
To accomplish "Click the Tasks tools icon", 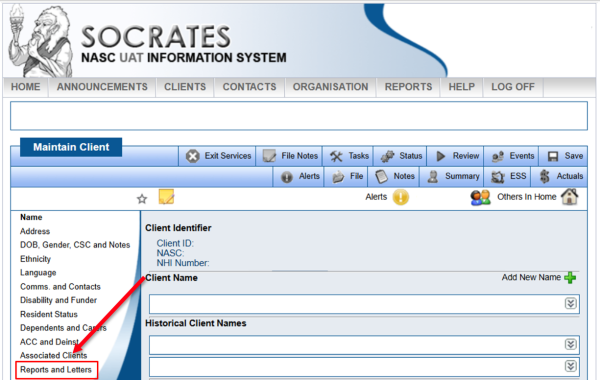I will pyautogui.click(x=336, y=156).
